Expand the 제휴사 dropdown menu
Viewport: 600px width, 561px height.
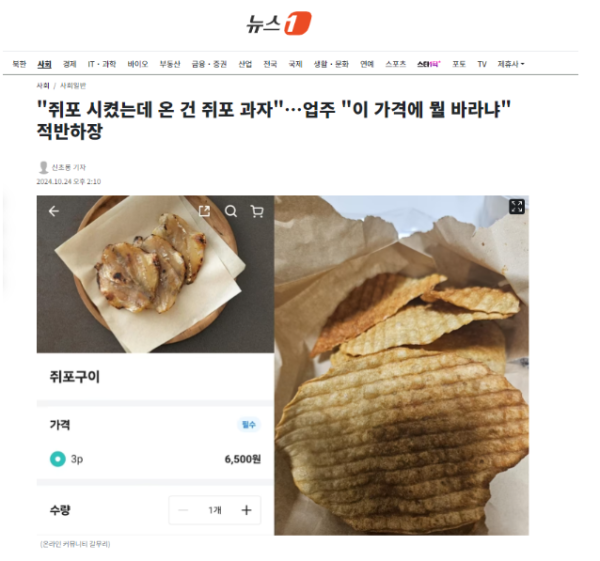511,64
